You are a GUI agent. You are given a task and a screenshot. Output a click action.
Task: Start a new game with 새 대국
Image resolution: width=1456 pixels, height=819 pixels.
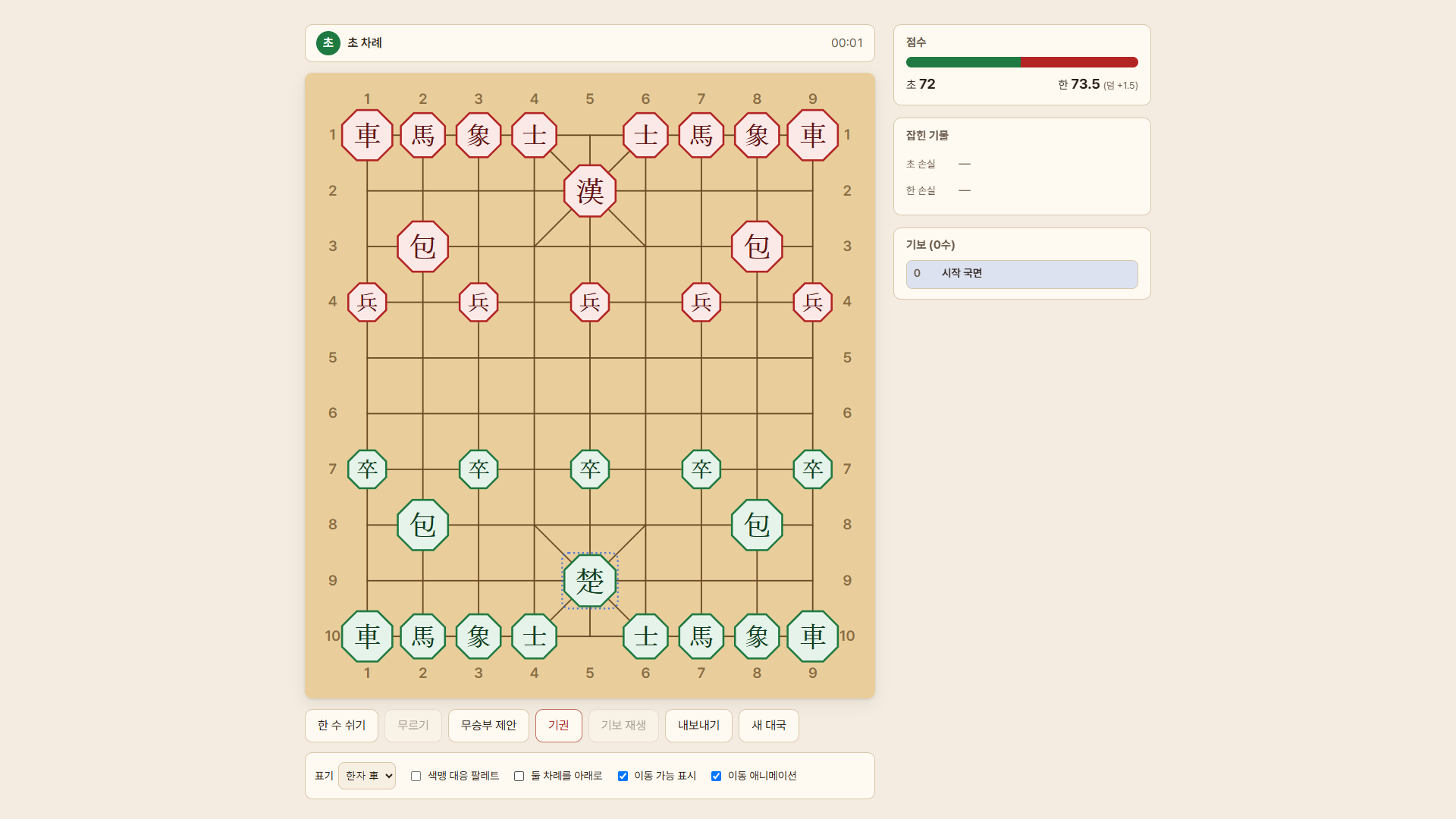[769, 726]
